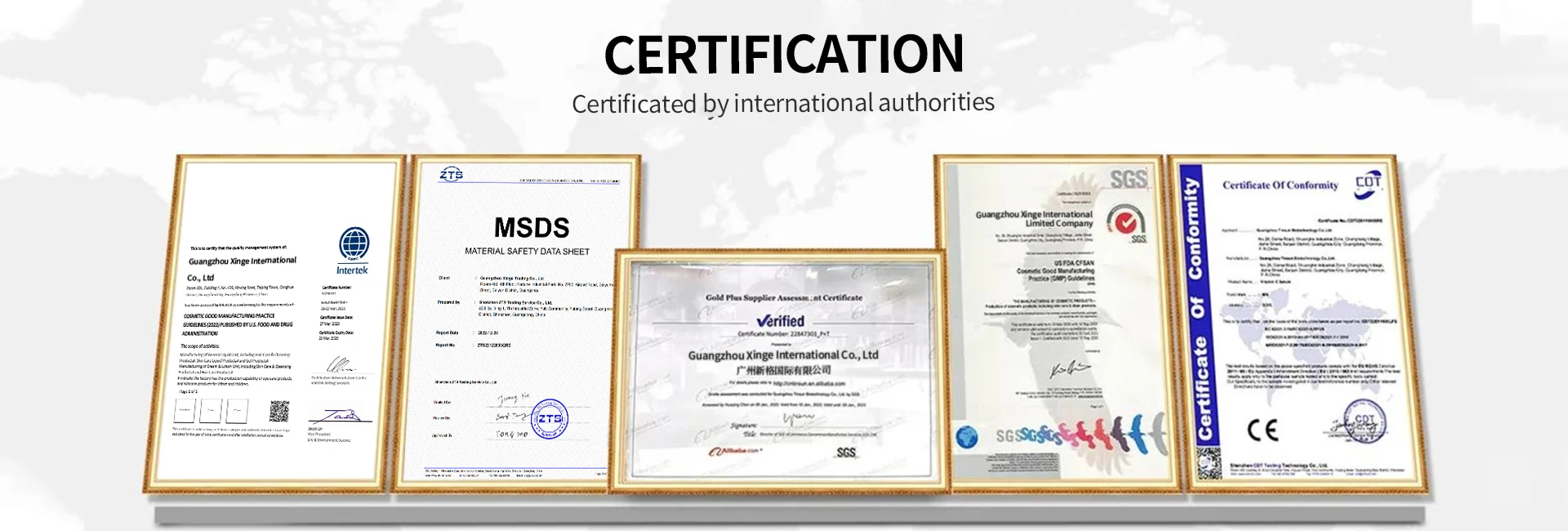Screen dimensions: 1568x531
Task: Click the Verified checkmark logo
Action: pos(780,321)
